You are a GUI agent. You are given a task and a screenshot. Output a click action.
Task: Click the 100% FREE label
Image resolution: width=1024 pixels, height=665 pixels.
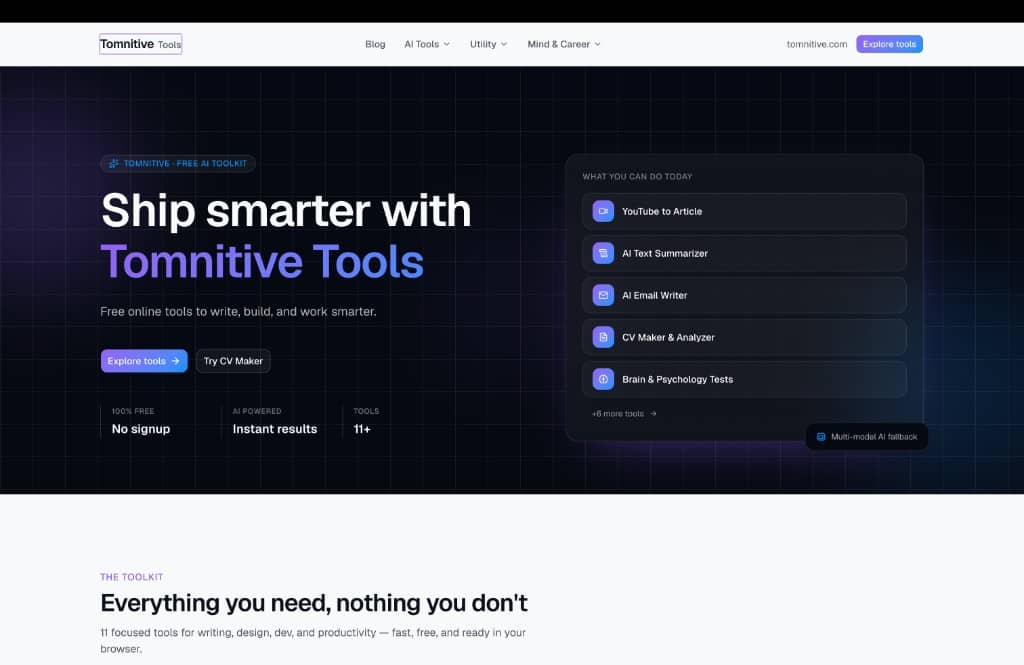point(133,411)
